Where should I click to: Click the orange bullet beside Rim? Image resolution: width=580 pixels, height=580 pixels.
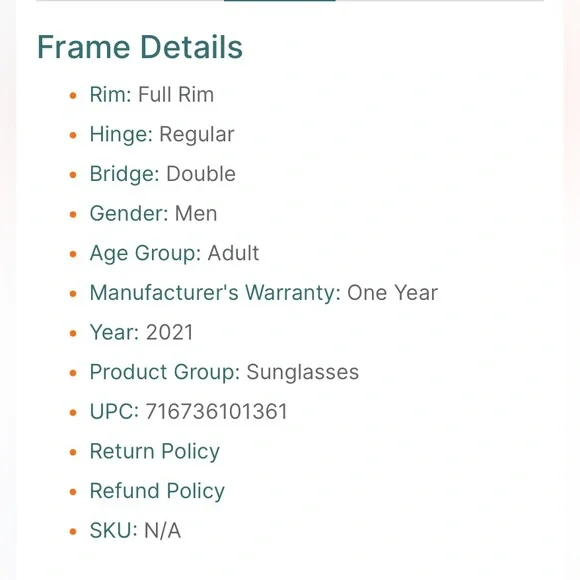point(73,96)
